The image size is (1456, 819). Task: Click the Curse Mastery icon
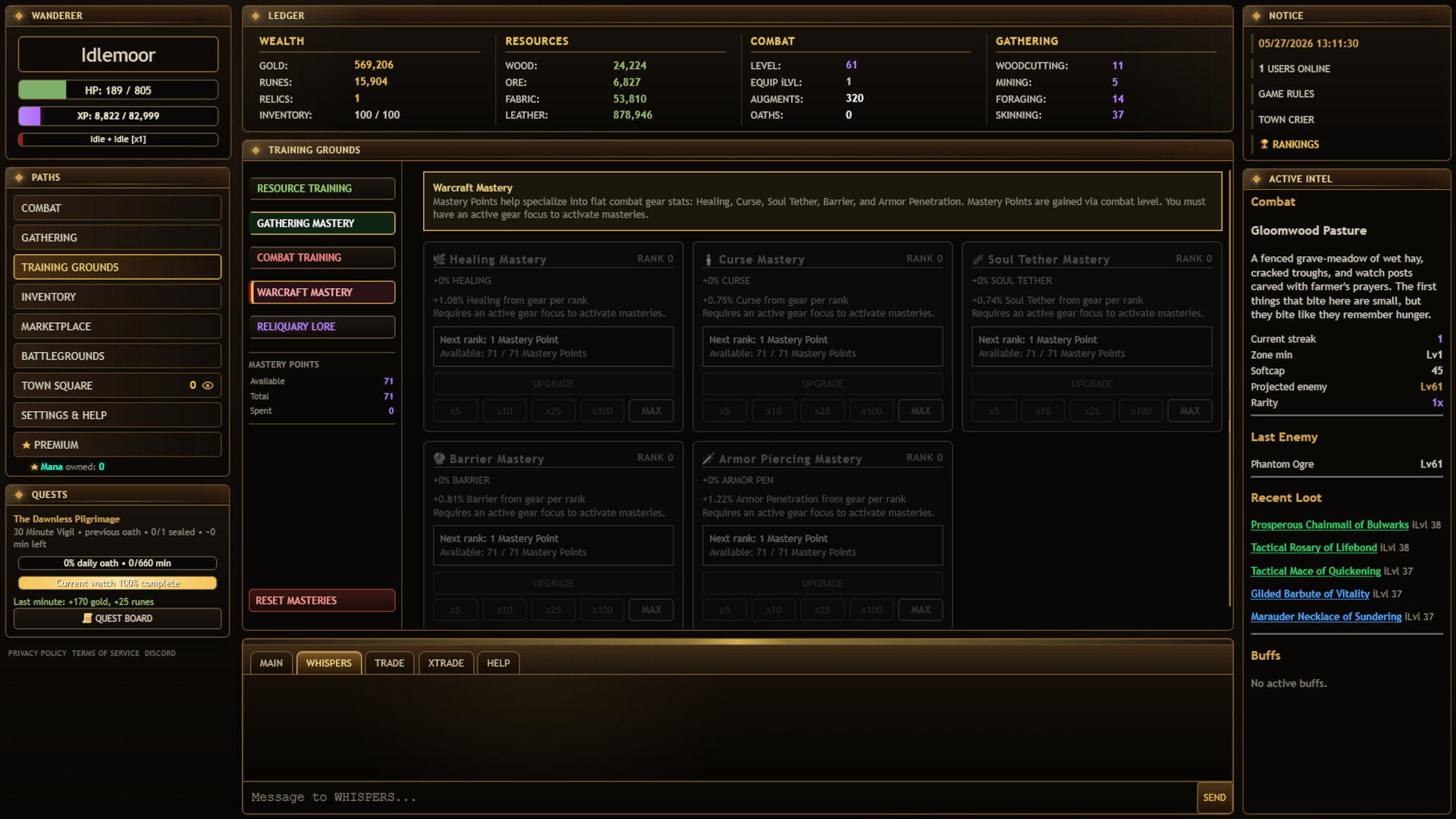pos(708,259)
